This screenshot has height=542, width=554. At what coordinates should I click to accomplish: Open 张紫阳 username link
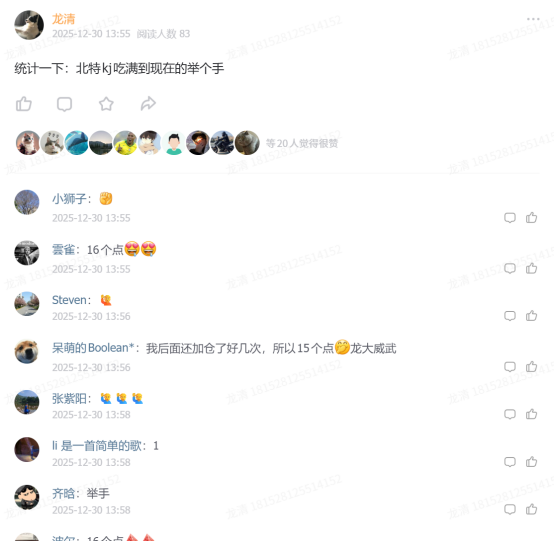click(x=69, y=399)
